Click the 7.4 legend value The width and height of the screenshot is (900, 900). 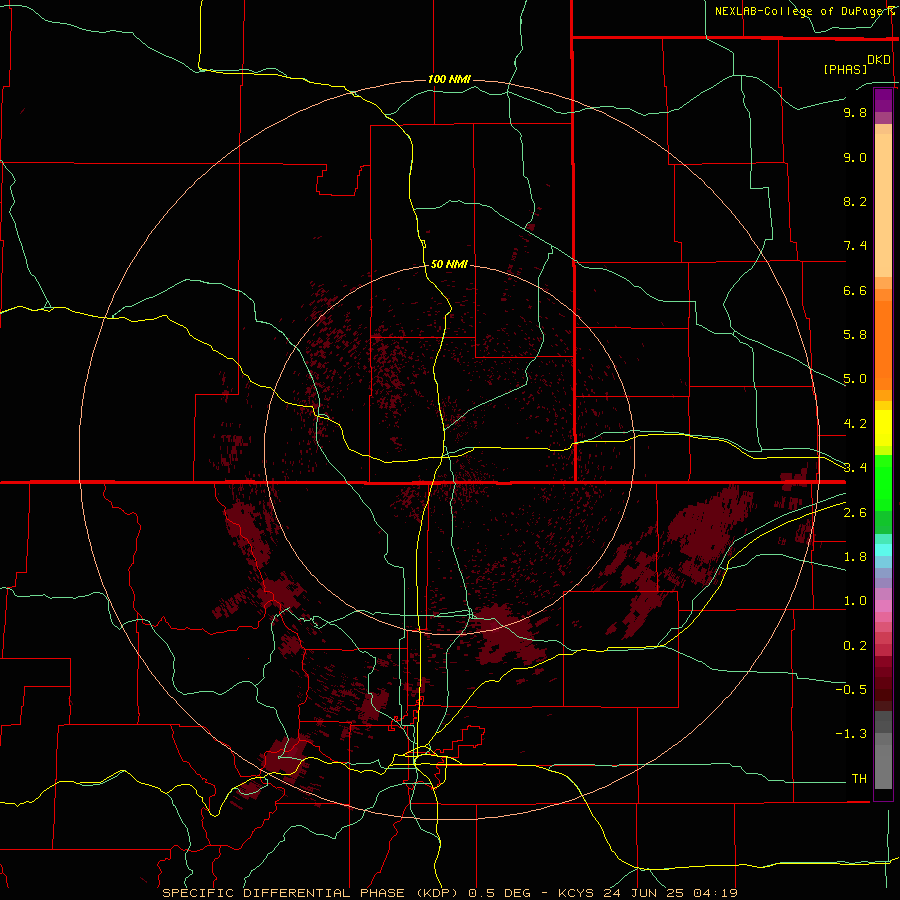point(855,246)
